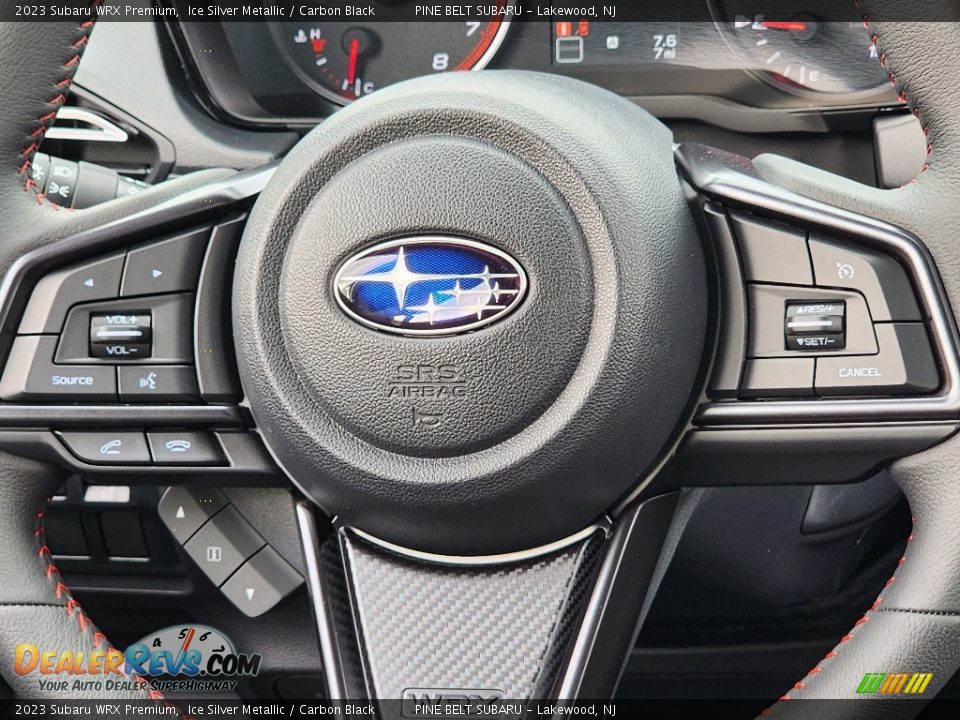960x720 pixels.
Task: Click the colored stripes logo in bottom-right corner
Action: click(x=894, y=683)
